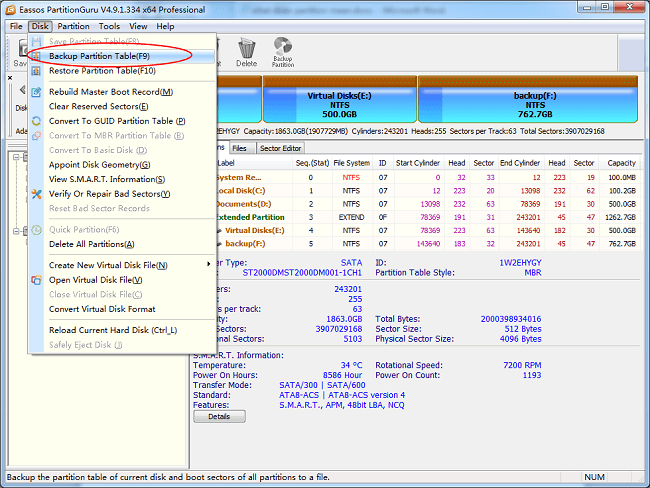Viewport: 650px width, 488px height.
Task: Click the File System column header
Action: 352,163
